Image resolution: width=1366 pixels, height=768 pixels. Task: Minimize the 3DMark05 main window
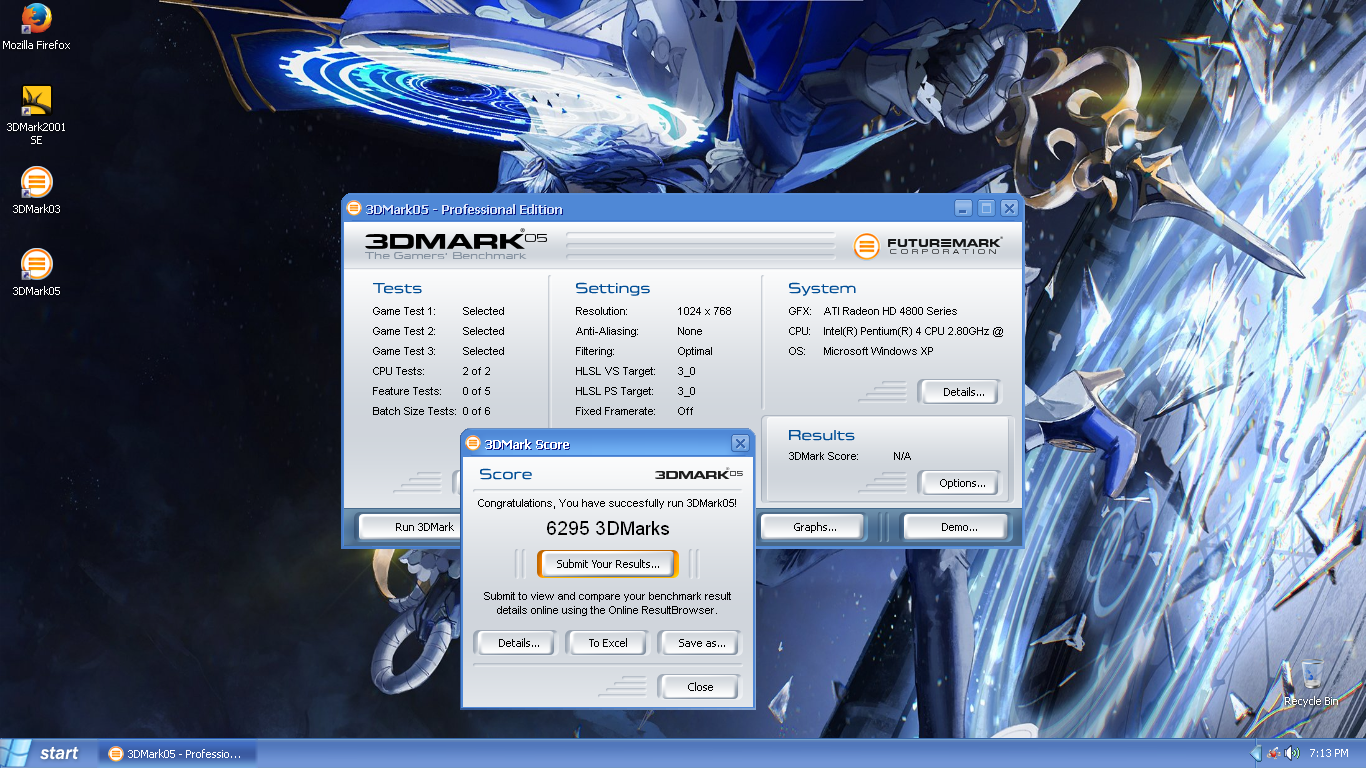coord(963,208)
